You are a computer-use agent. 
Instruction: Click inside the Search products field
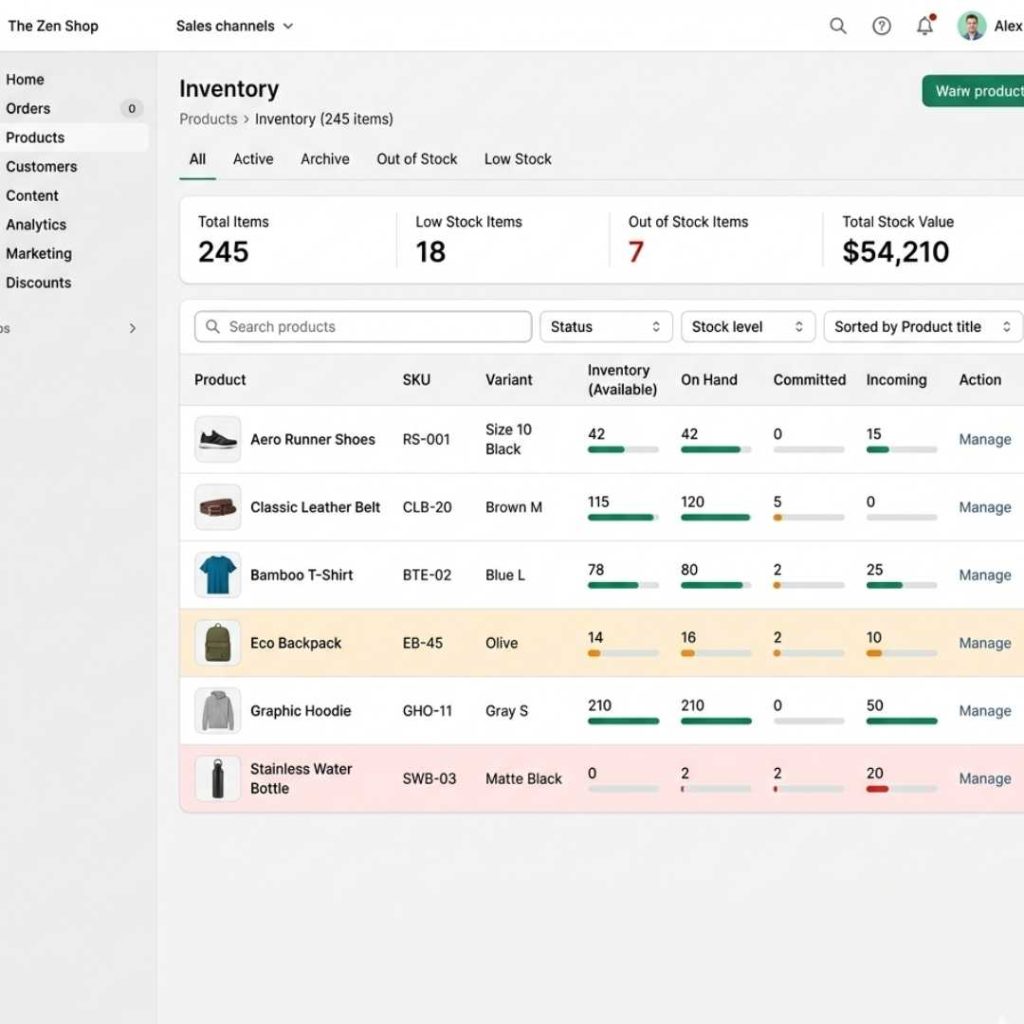pos(362,326)
